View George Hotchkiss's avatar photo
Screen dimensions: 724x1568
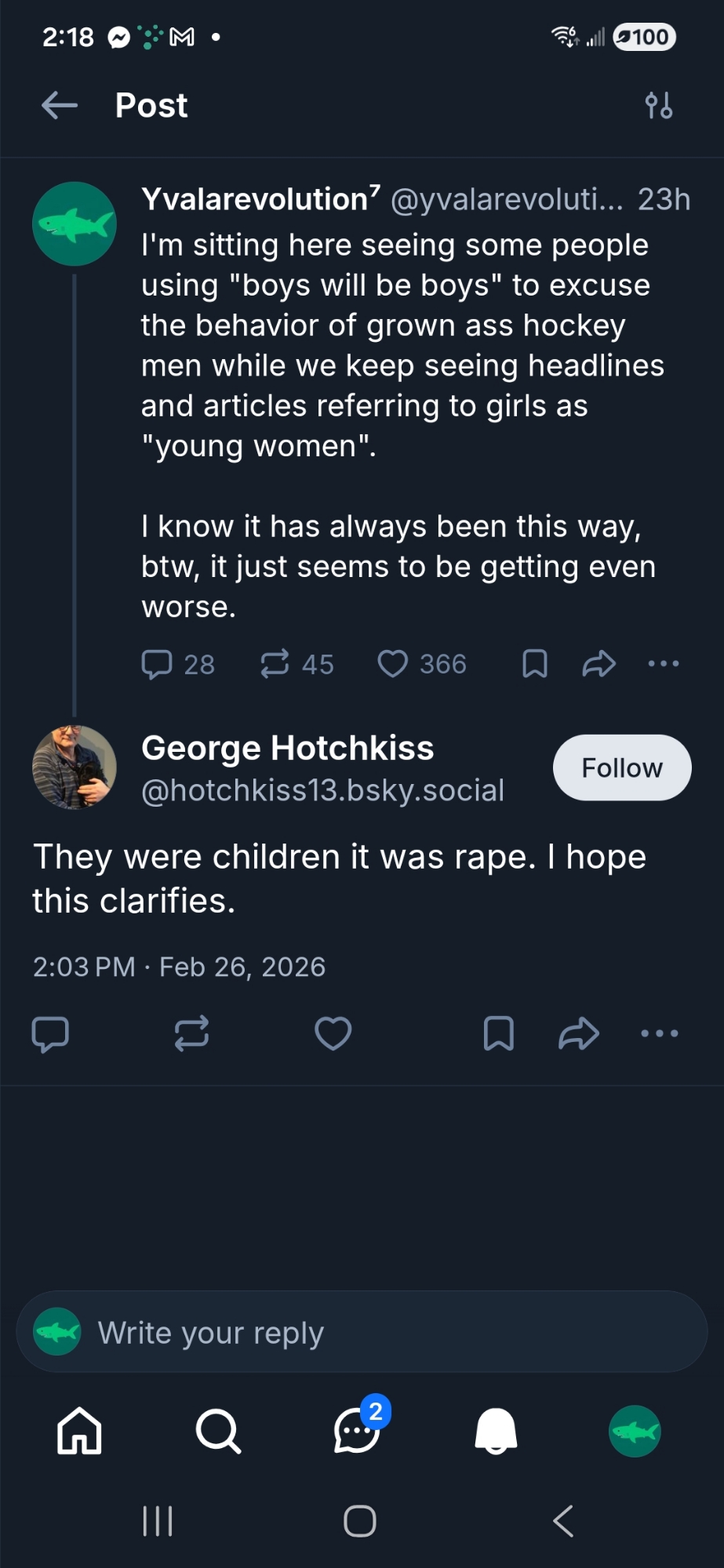tap(75, 767)
